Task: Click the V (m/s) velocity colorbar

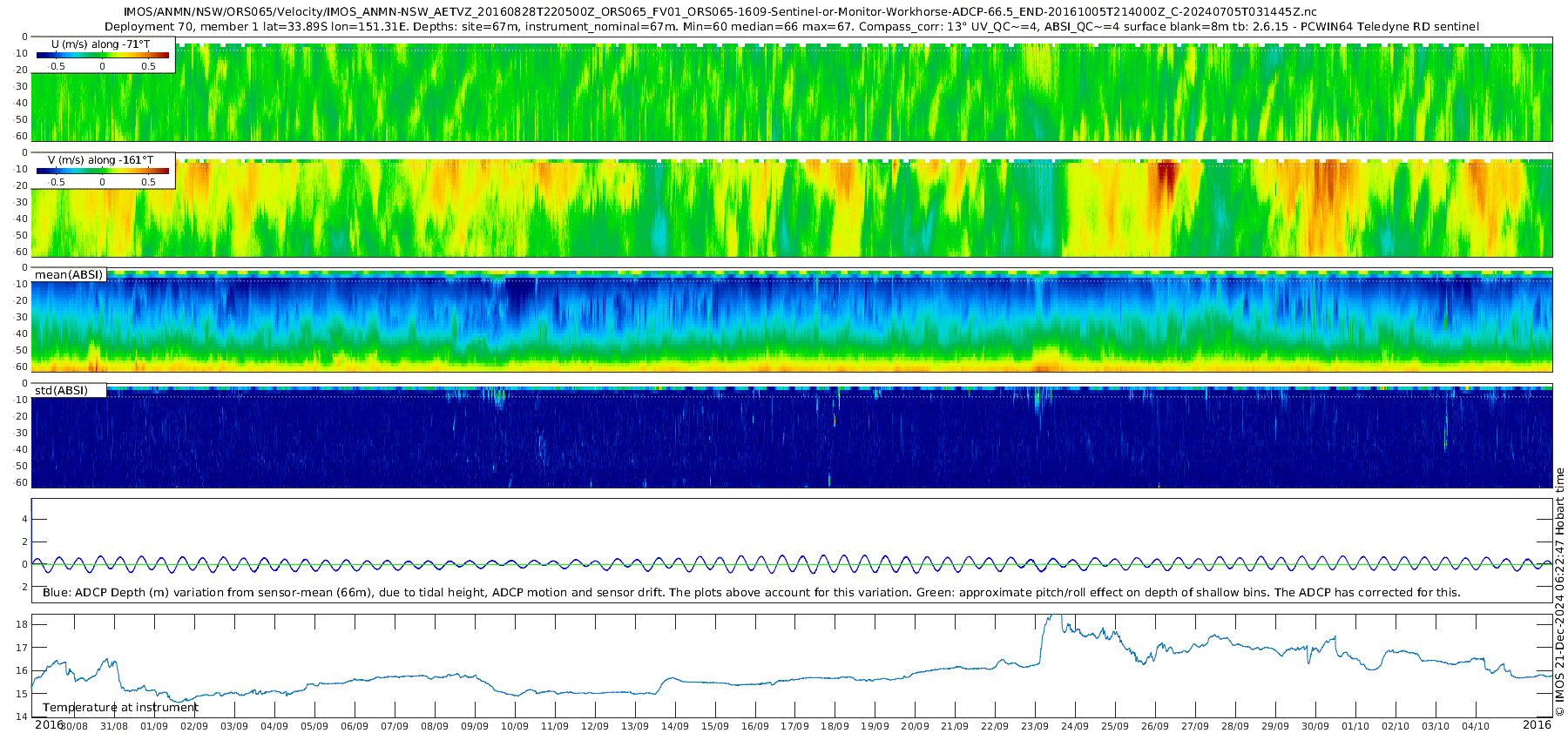Action: [103, 171]
